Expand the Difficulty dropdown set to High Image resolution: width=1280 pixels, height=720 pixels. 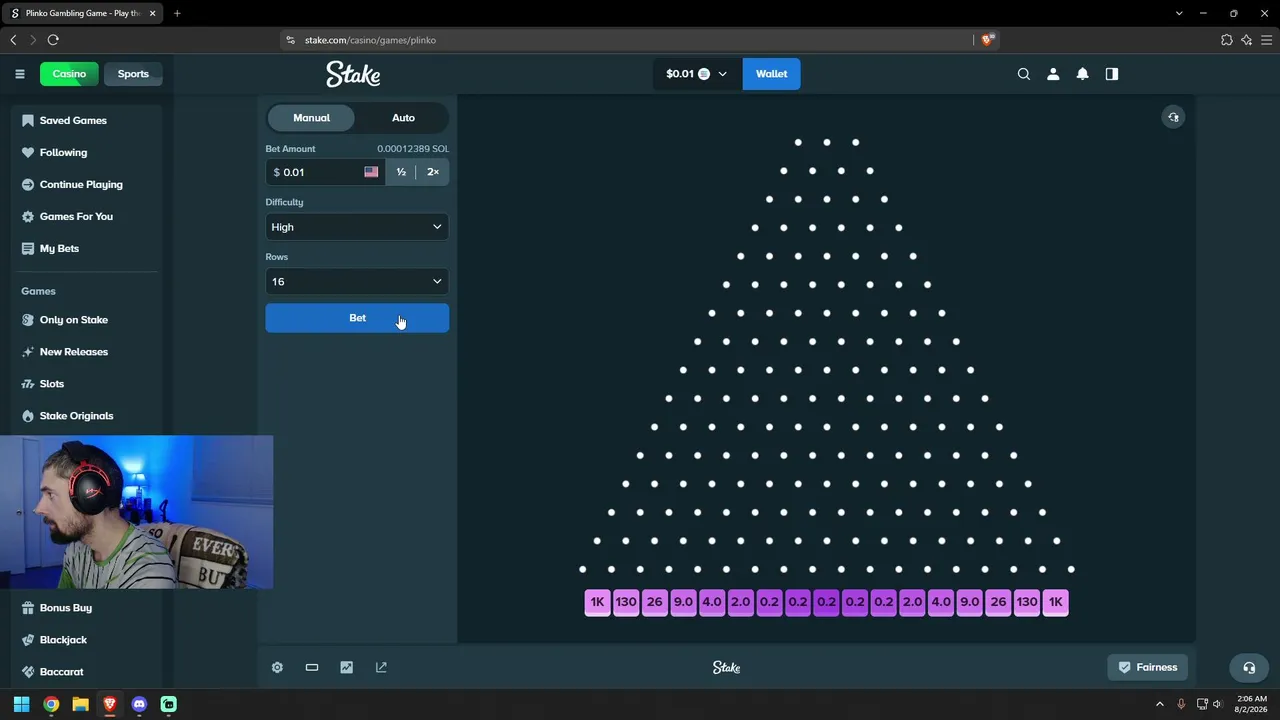click(357, 227)
